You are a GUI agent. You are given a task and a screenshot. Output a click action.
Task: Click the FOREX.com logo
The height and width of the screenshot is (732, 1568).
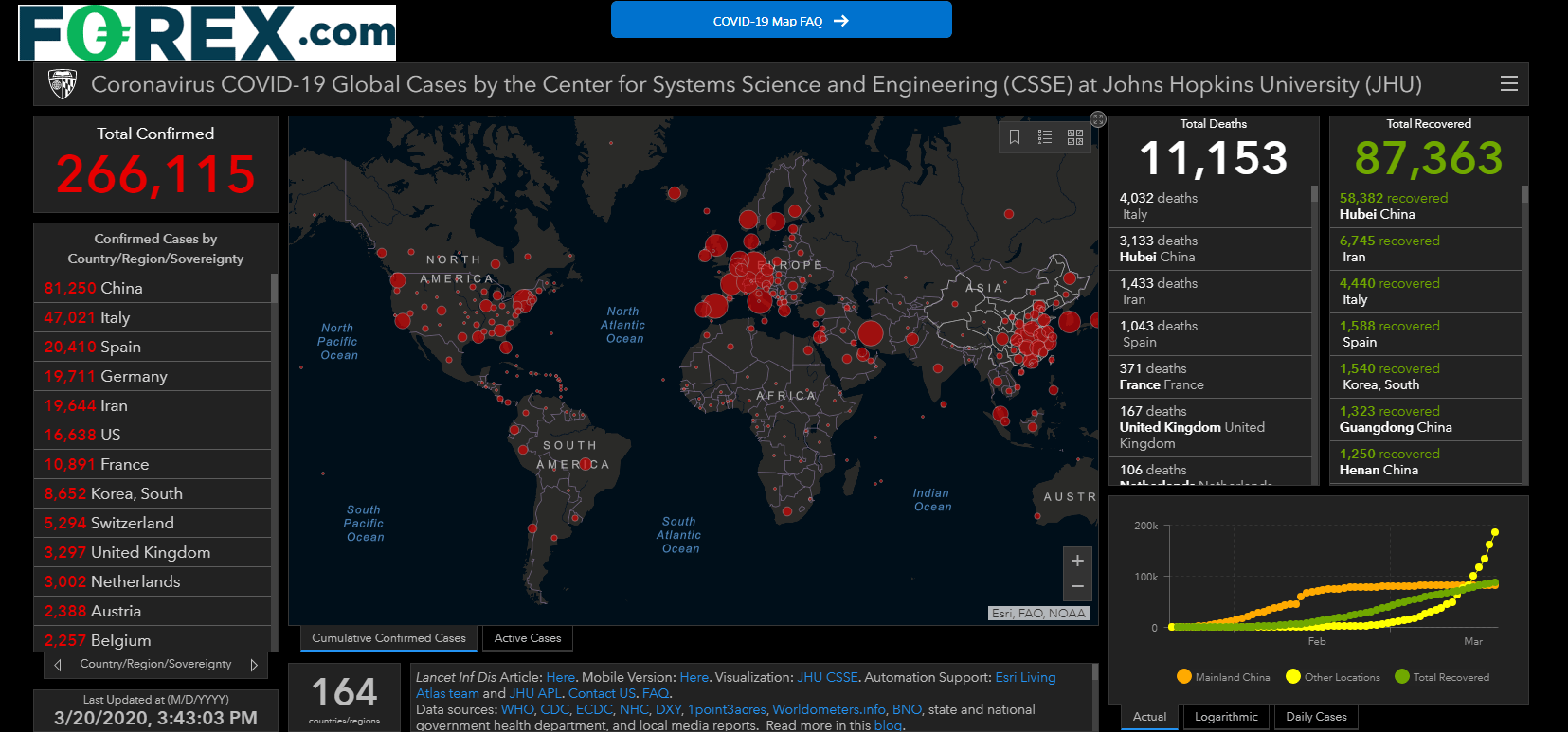tap(207, 33)
